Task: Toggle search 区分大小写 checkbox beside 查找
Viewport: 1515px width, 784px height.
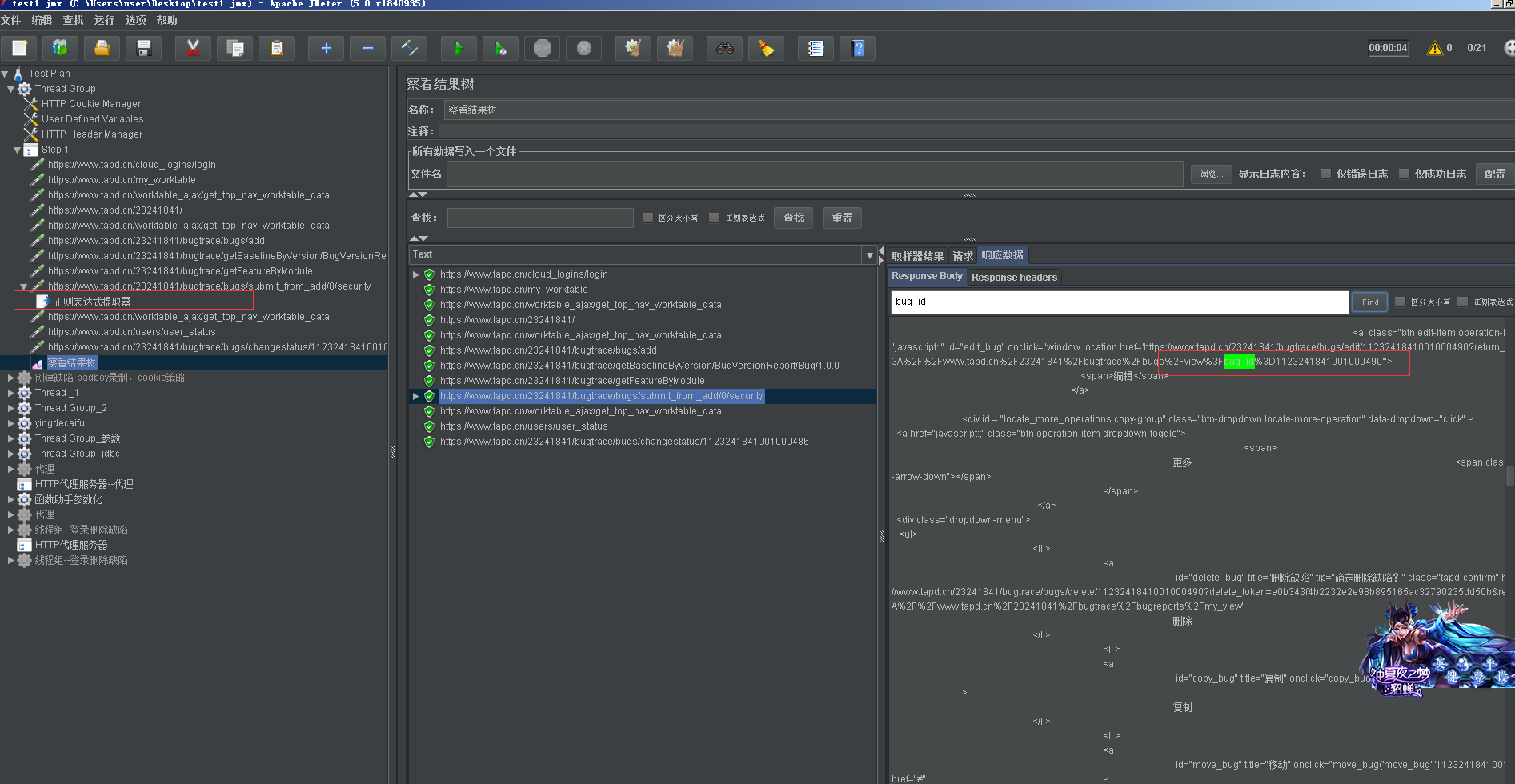Action: [x=647, y=218]
